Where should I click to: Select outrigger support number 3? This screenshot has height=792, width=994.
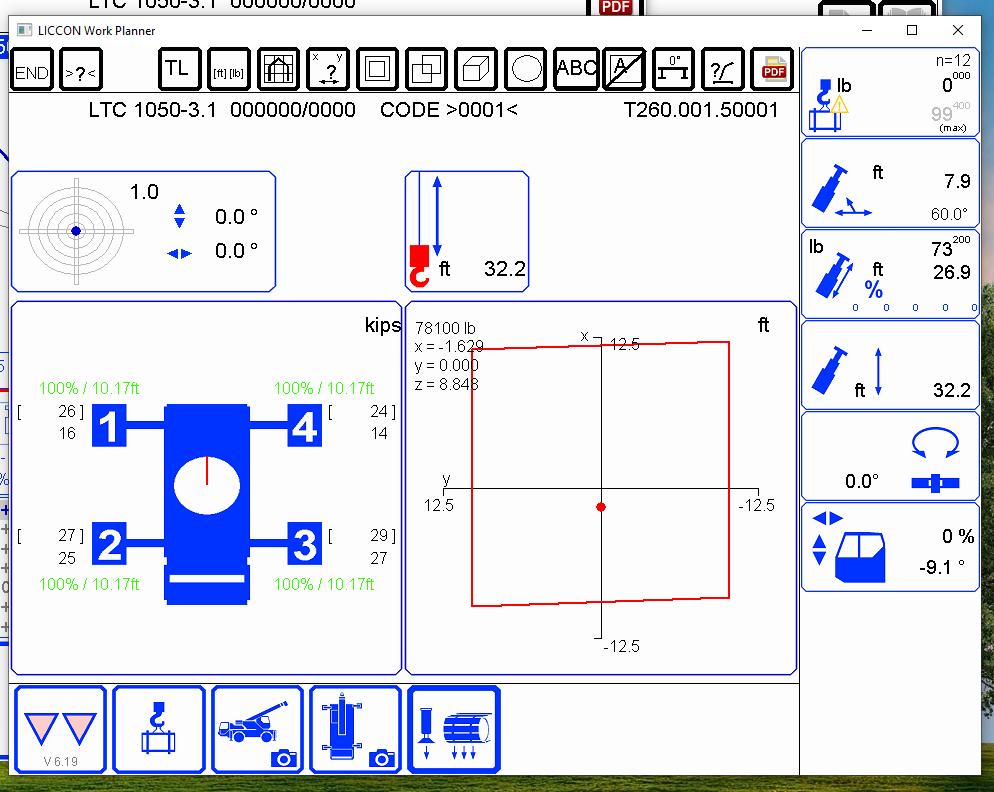[305, 543]
